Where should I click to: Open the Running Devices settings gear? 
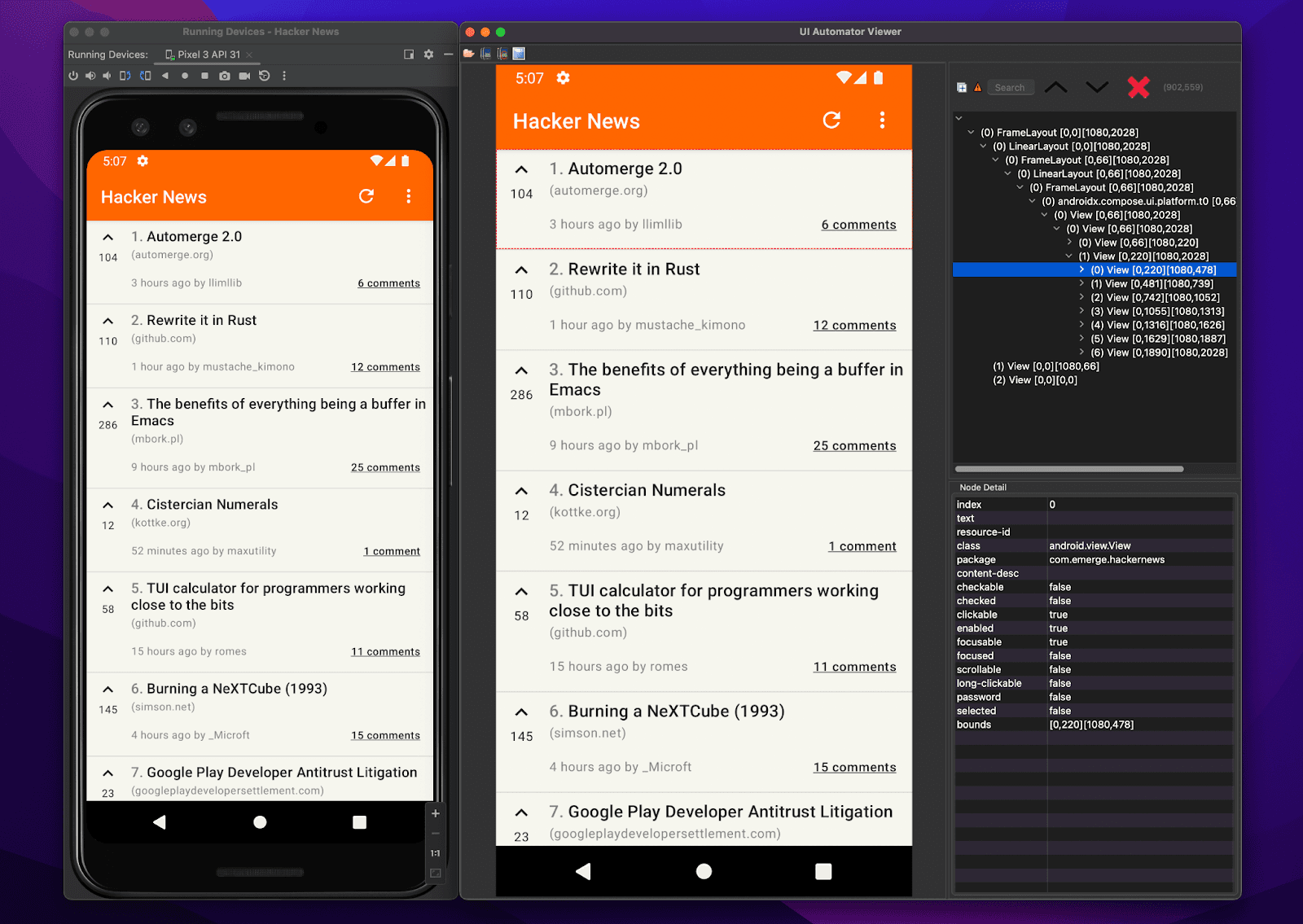[428, 54]
